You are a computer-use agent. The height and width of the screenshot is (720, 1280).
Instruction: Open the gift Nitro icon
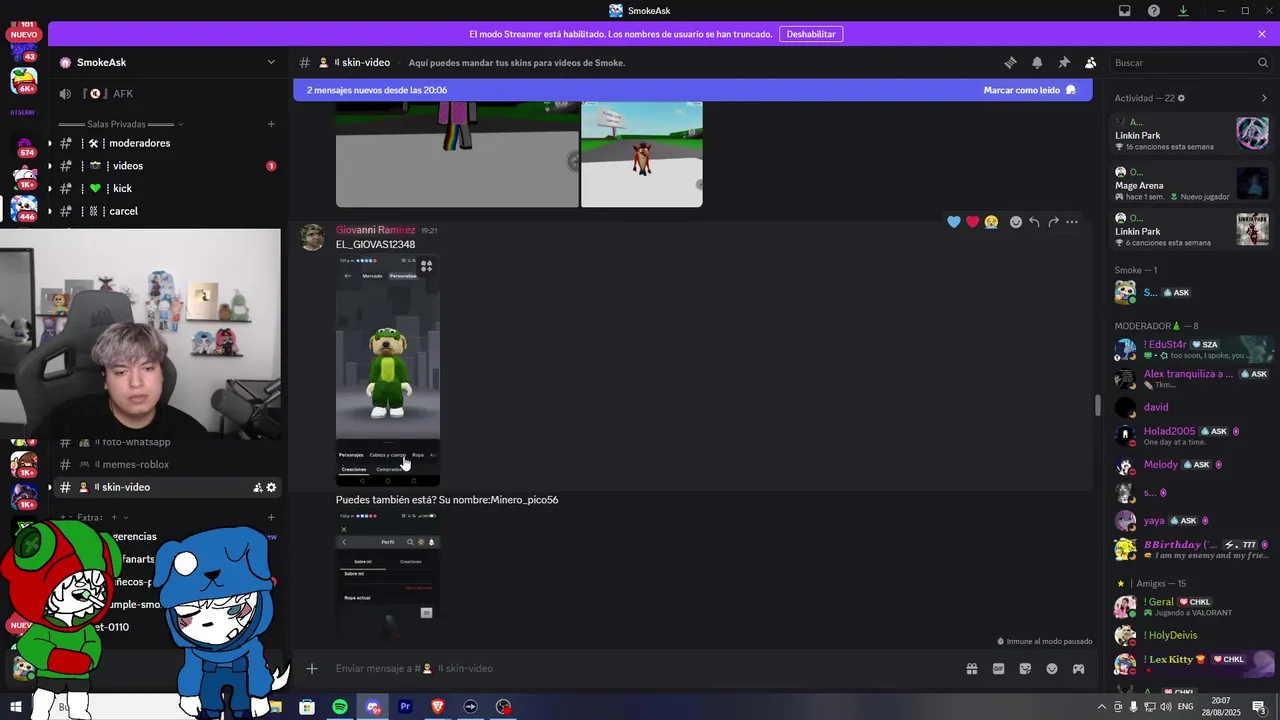coord(971,668)
